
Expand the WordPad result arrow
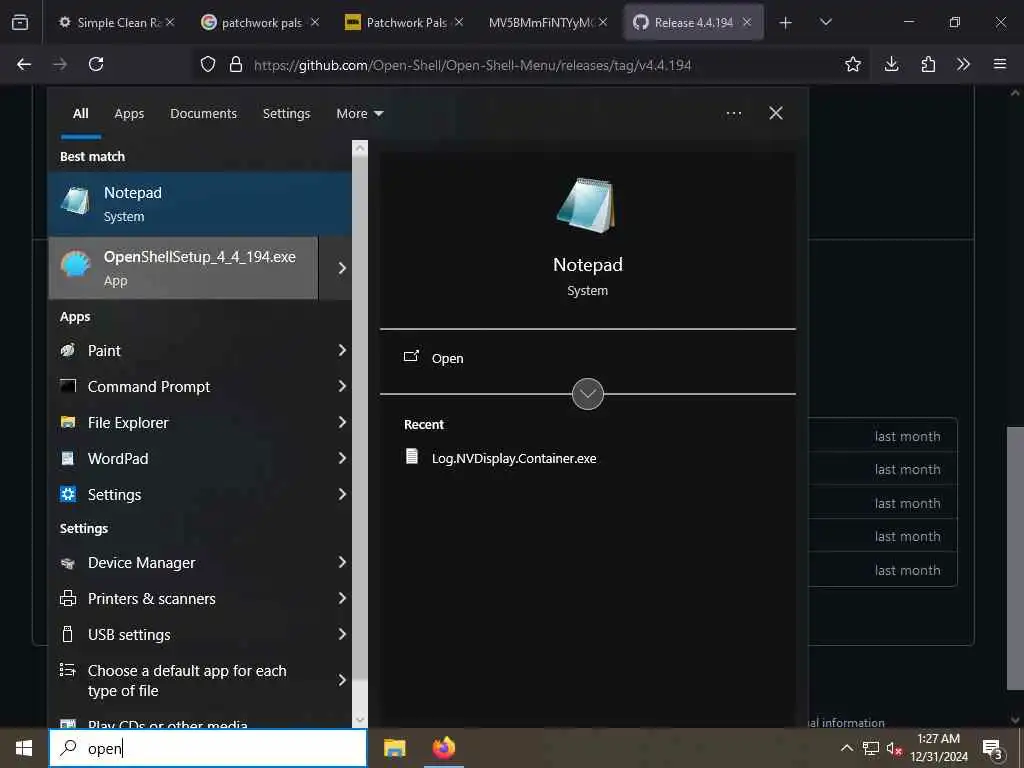tap(342, 458)
